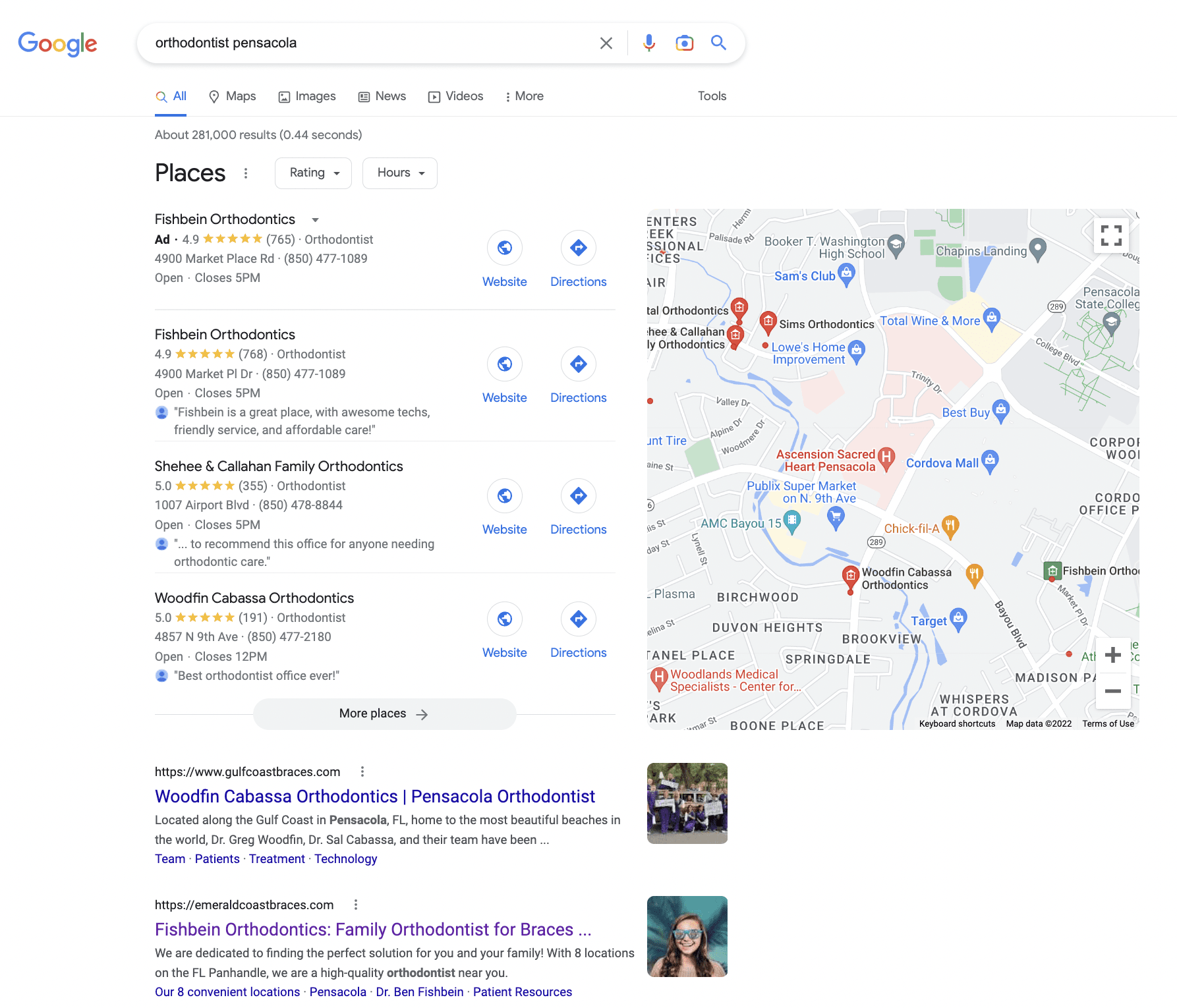This screenshot has height=1008, width=1177.
Task: Click the Target store map marker
Action: (958, 619)
